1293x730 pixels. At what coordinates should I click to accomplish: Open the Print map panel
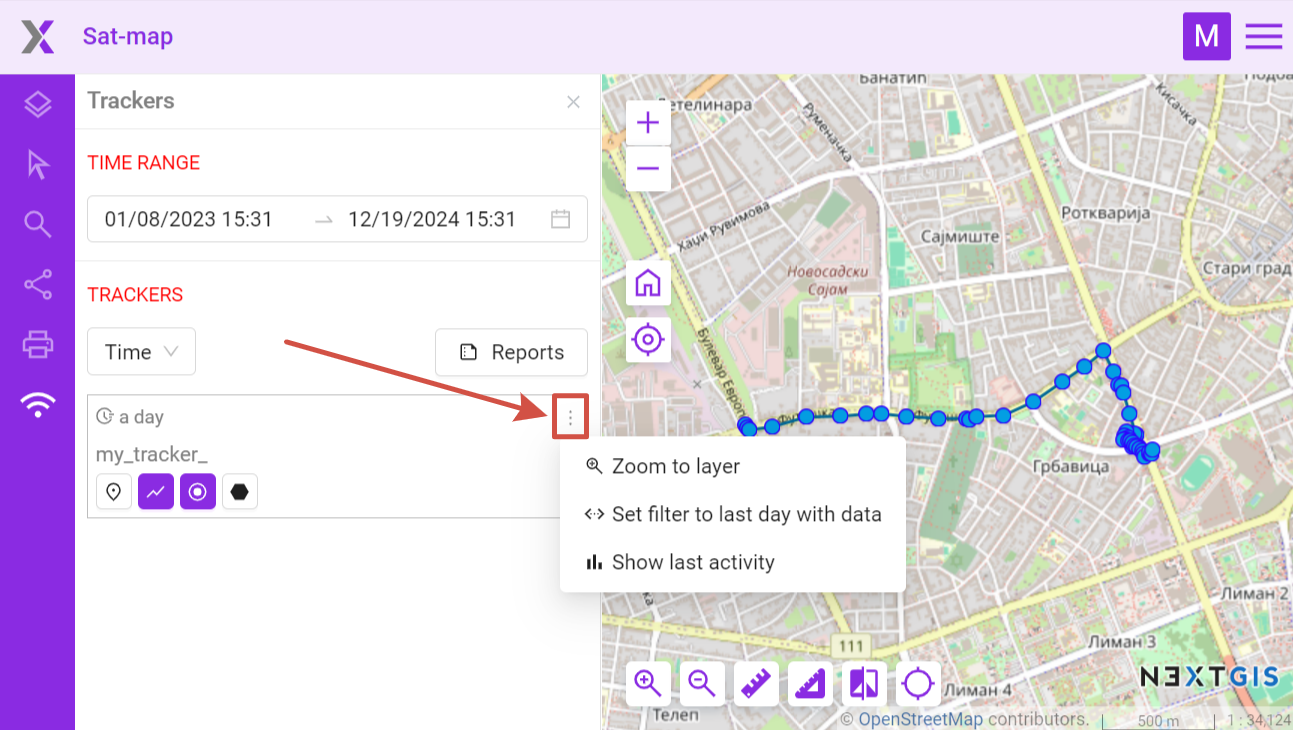pyautogui.click(x=38, y=345)
